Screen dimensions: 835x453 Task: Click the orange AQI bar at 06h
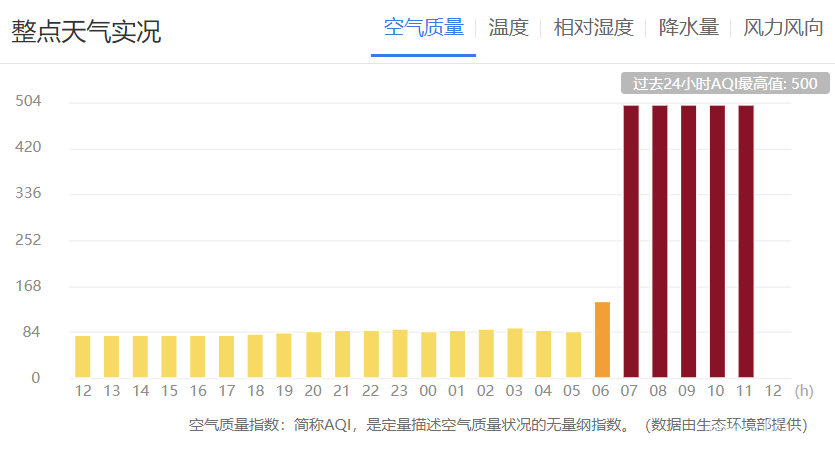point(602,340)
